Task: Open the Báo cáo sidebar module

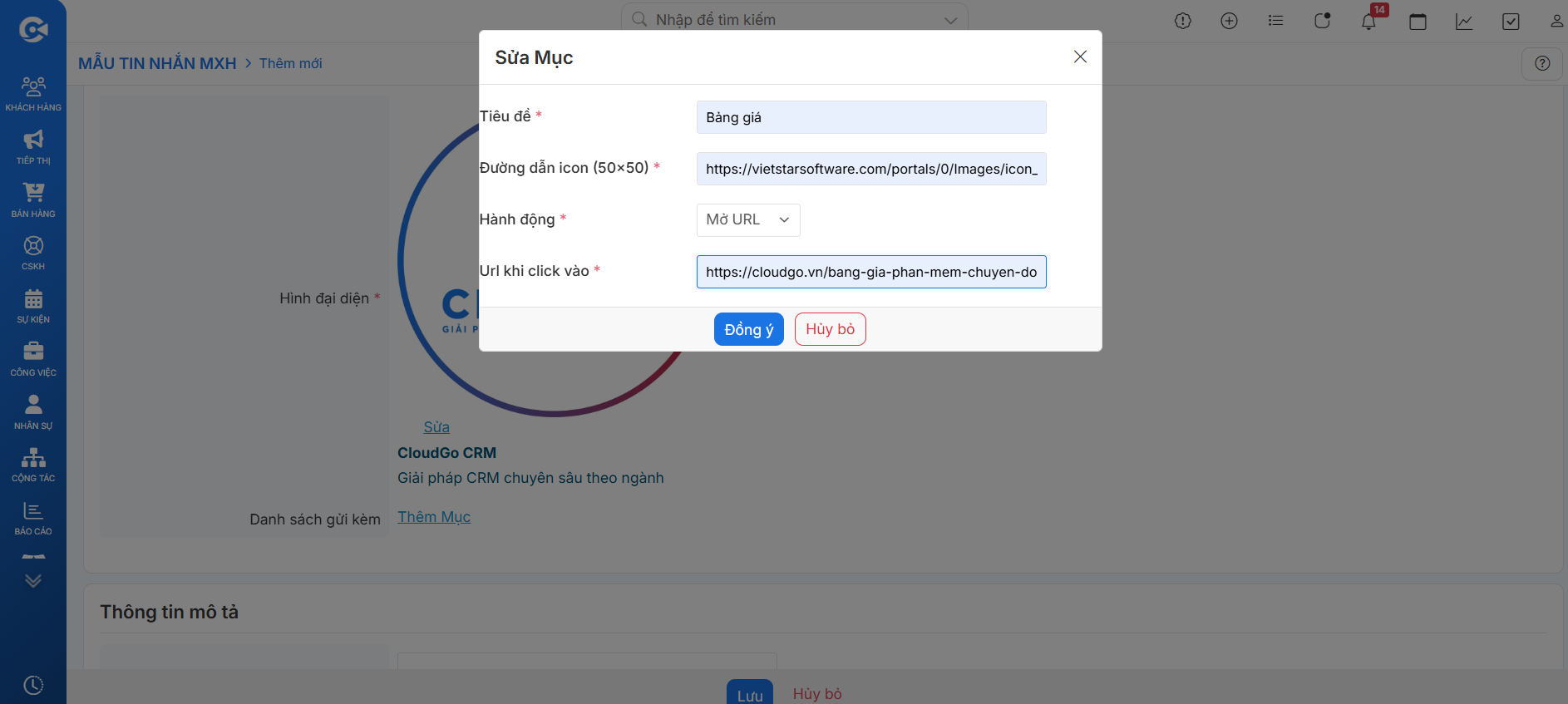Action: tap(33, 518)
